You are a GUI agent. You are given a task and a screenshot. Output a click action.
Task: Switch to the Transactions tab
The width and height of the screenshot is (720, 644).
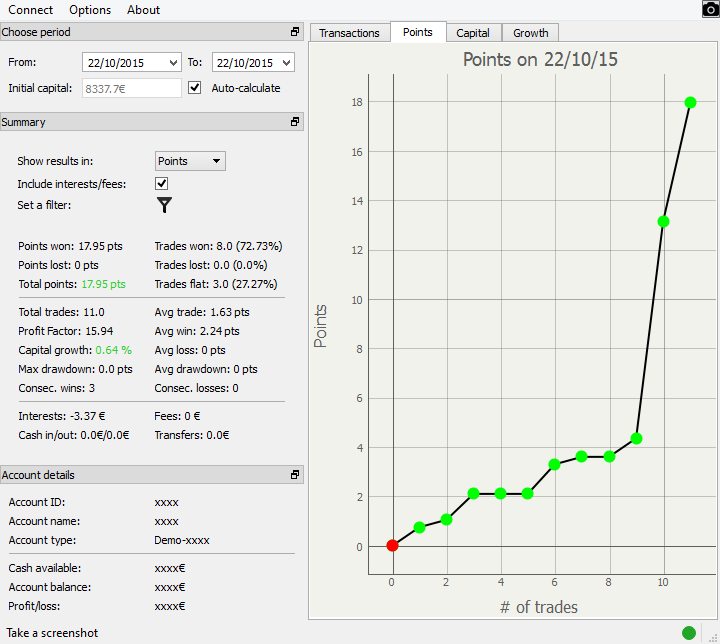click(349, 33)
